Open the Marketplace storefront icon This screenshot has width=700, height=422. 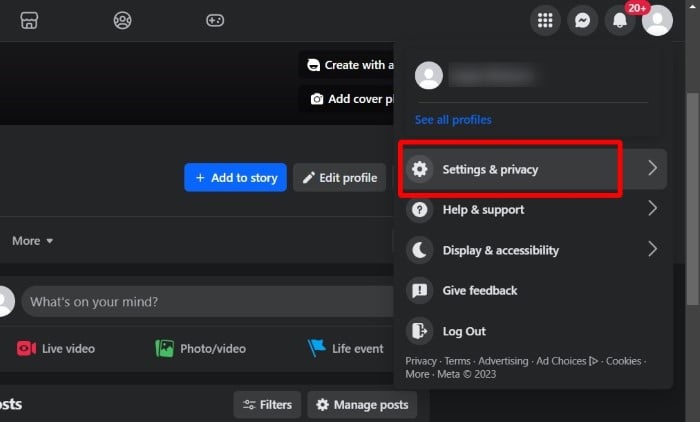click(x=29, y=20)
